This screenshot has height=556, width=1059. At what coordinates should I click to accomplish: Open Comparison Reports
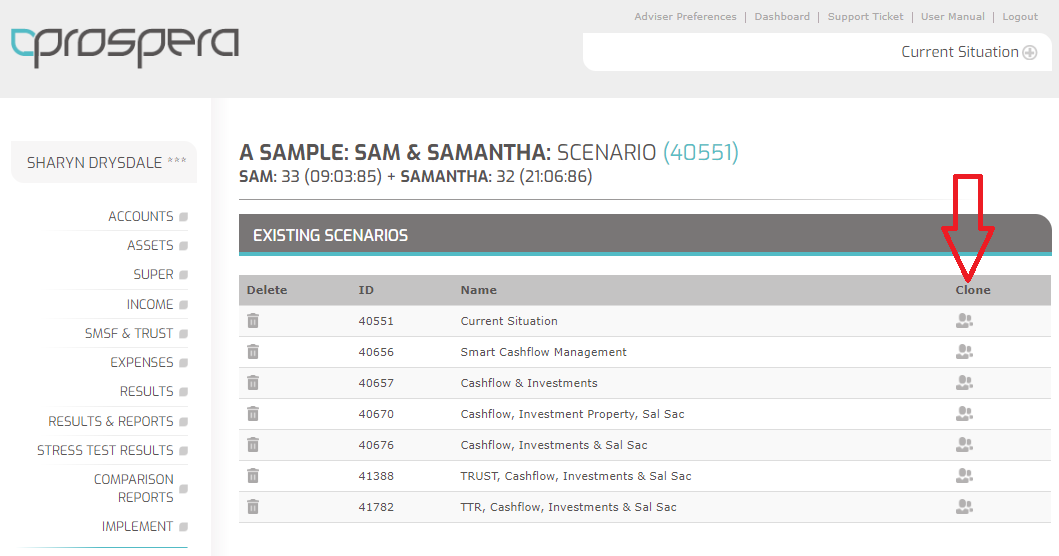(x=134, y=488)
